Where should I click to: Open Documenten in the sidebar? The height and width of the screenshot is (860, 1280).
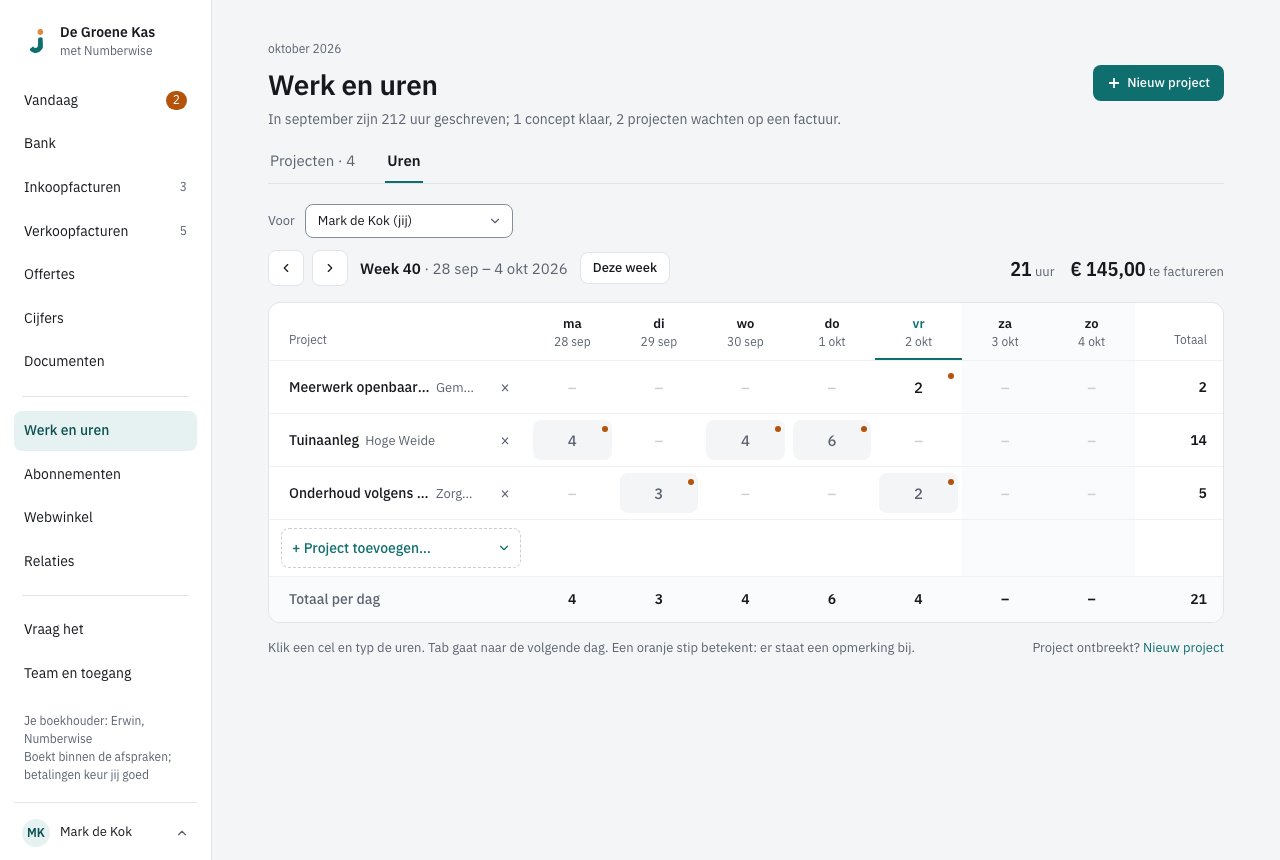(x=105, y=361)
